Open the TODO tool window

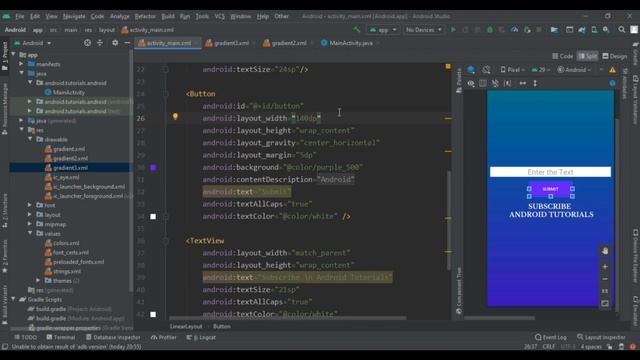click(25, 338)
